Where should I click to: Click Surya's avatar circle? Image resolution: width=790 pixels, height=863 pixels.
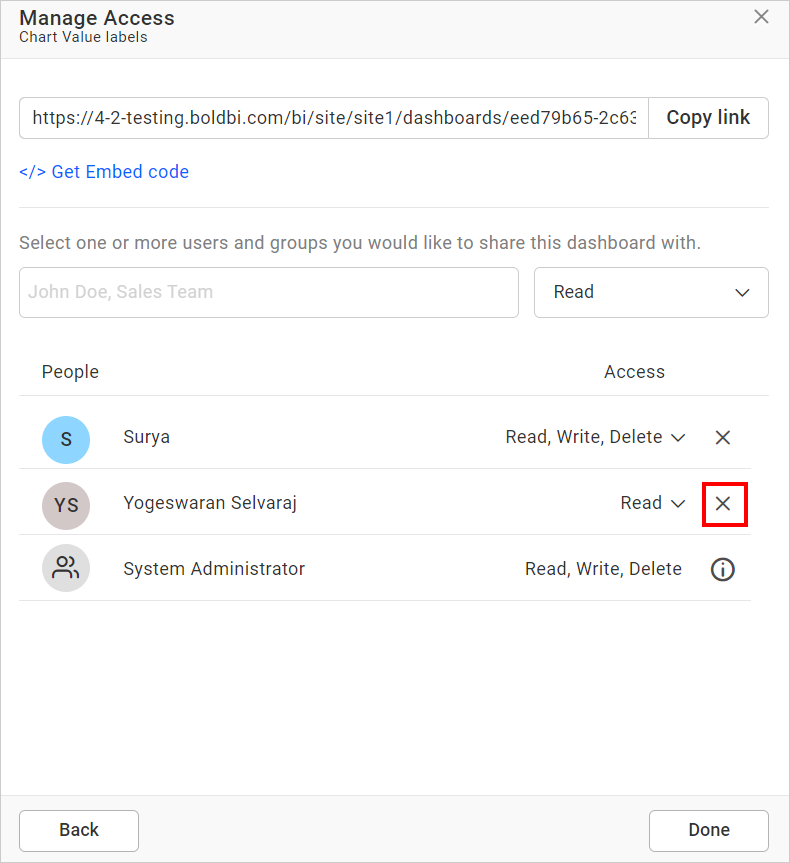[x=66, y=438]
